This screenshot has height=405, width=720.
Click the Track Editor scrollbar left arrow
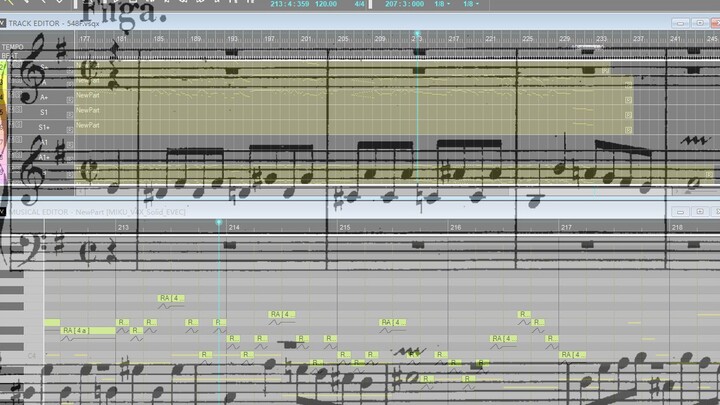tap(80, 191)
